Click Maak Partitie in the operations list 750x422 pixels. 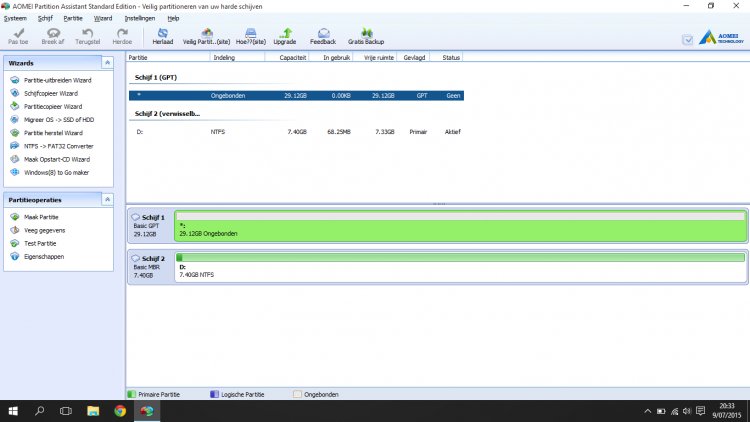click(40, 217)
